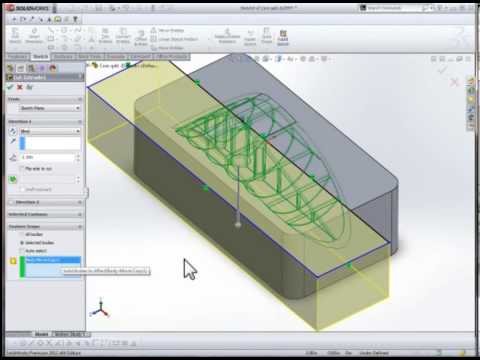The image size is (480, 360).
Task: Enable the Flip side to cut checkbox
Action: [x=22, y=169]
